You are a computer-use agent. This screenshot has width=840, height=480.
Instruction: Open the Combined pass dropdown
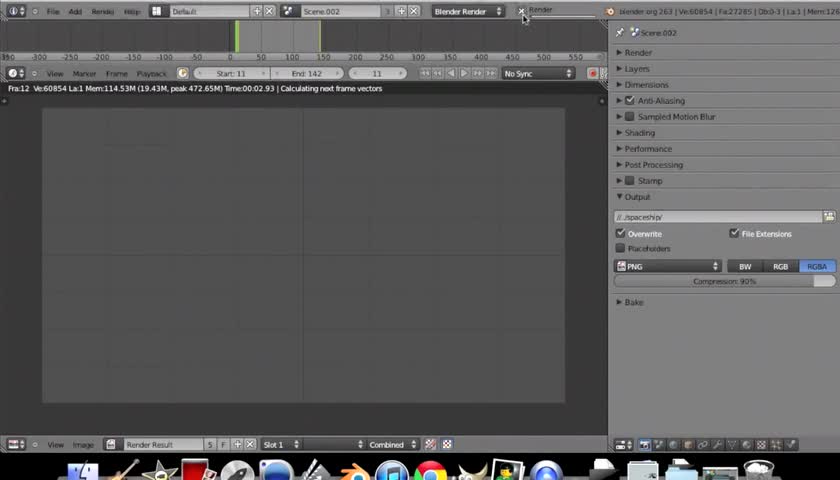[392, 444]
